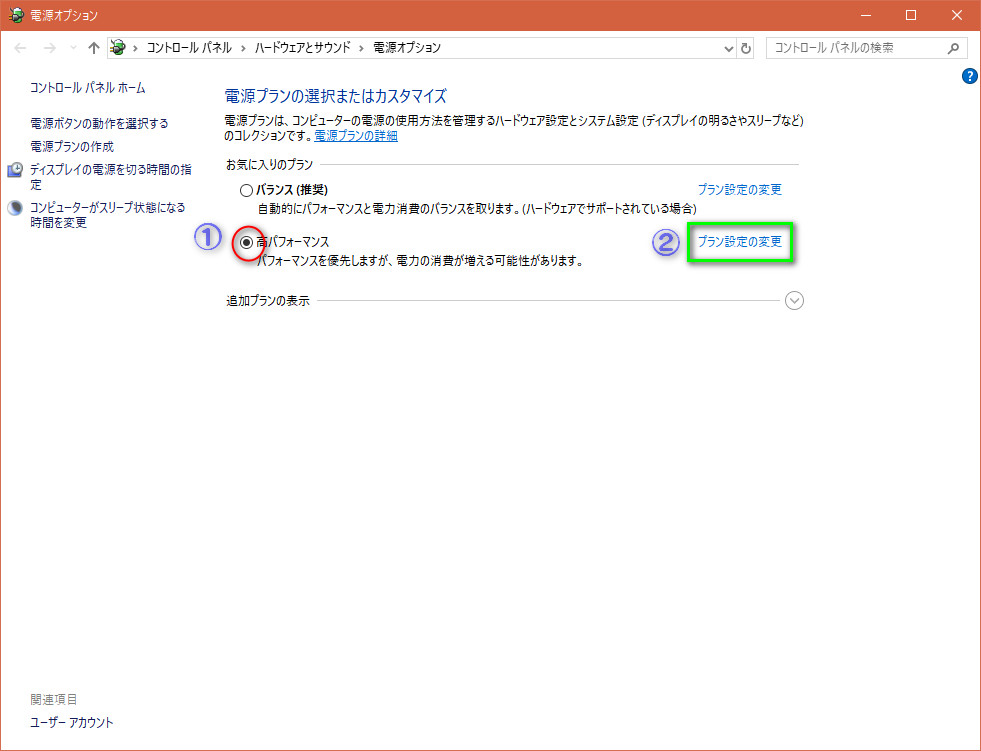Open プラン設定の変更 for 高パフォーマンス
981x751 pixels.
pyautogui.click(x=739, y=242)
